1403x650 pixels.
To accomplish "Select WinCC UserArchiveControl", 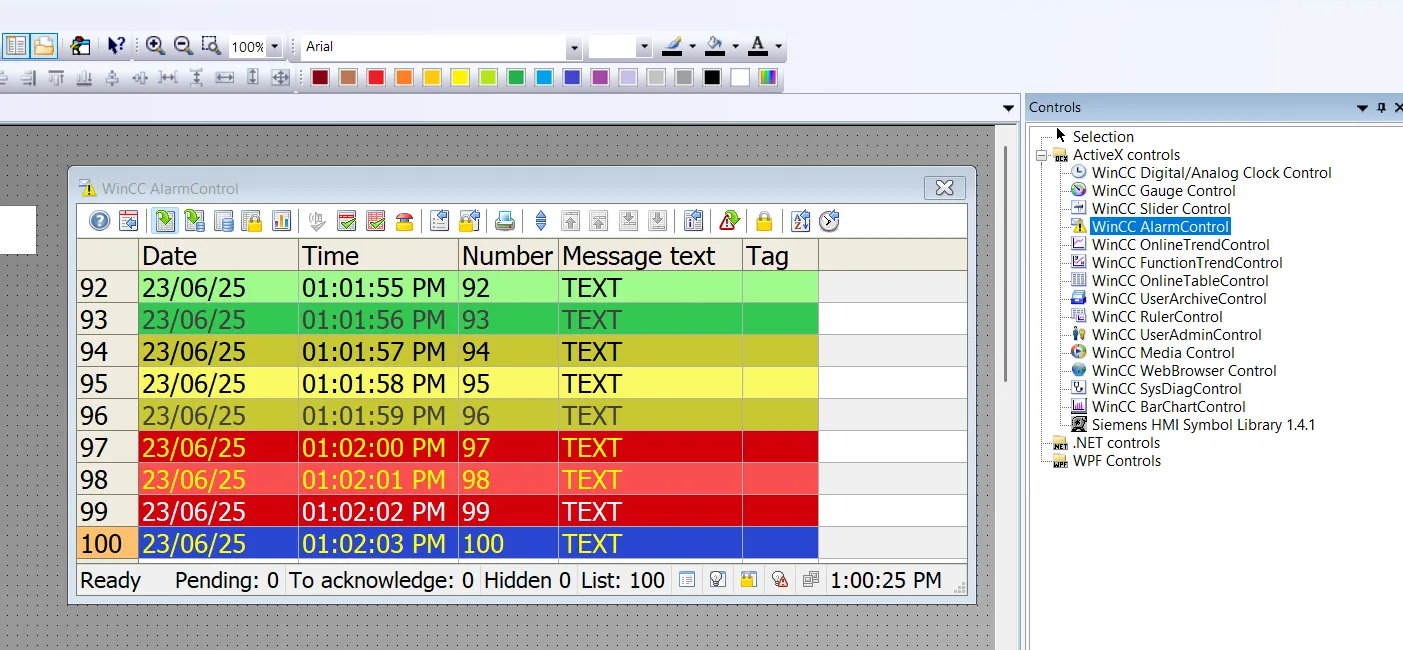I will tap(1179, 299).
